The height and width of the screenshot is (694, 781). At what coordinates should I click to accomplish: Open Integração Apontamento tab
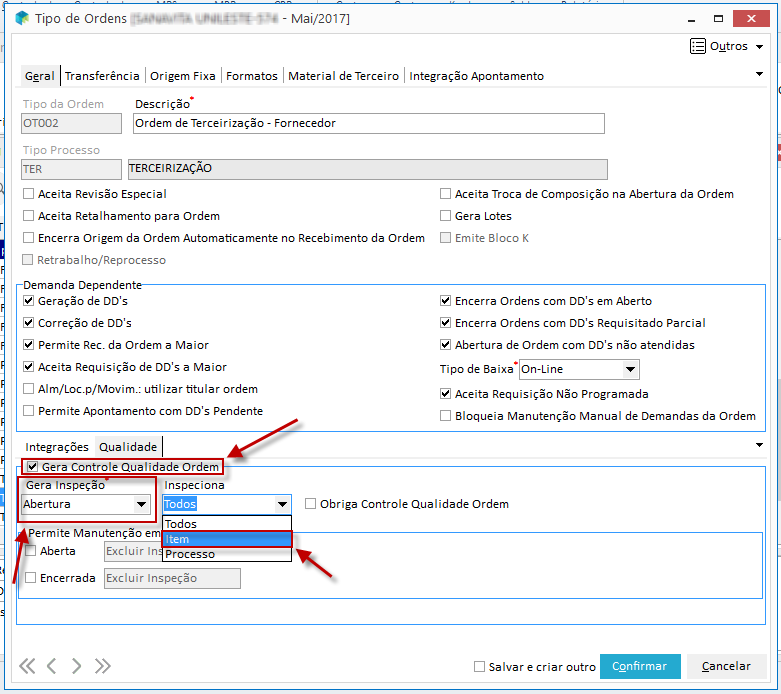pos(476,76)
